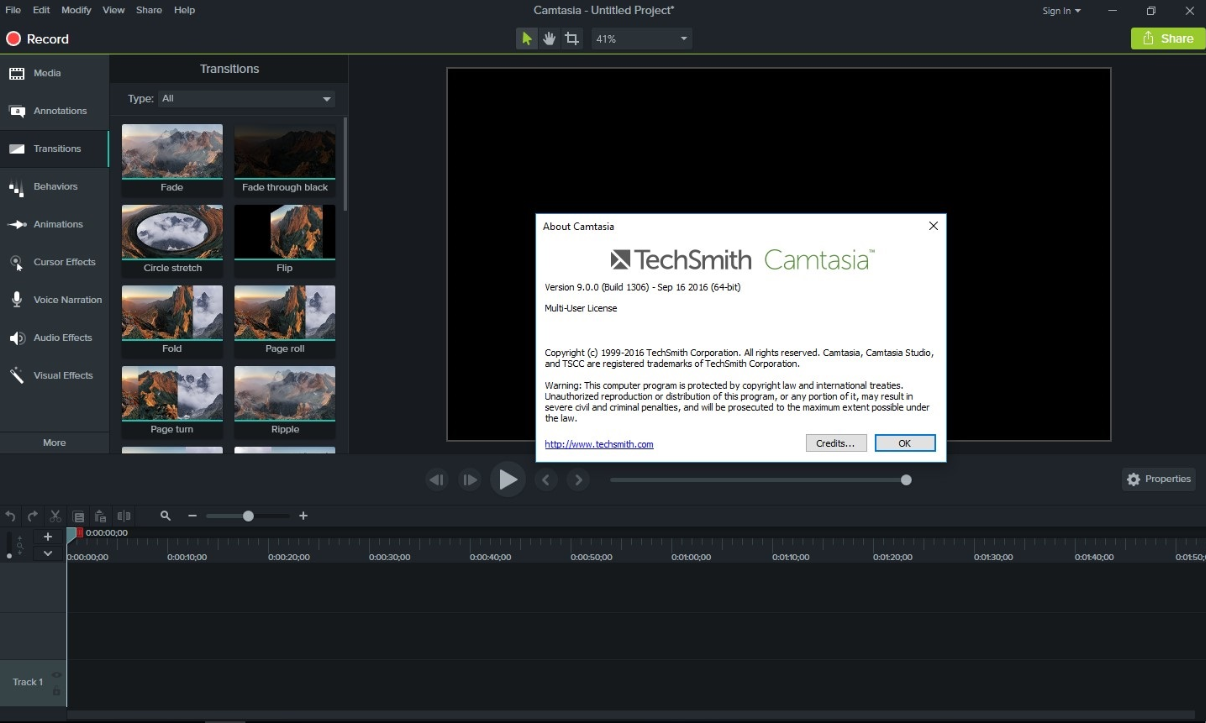Open the Help menu

tap(184, 10)
